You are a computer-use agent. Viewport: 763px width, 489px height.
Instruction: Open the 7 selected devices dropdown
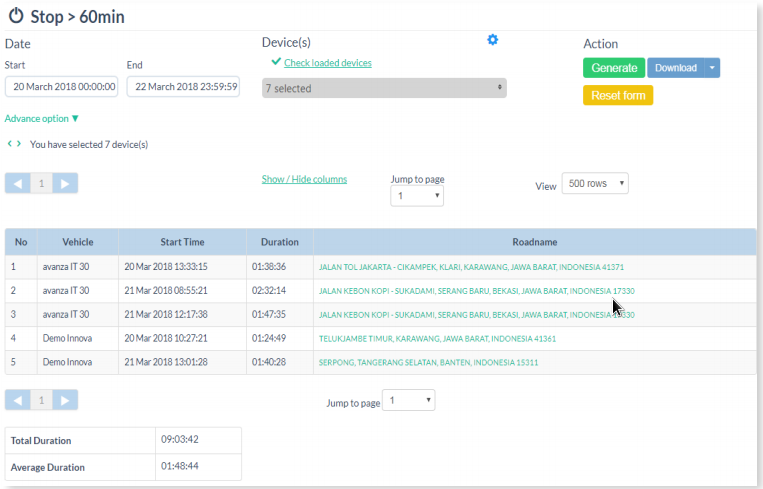tap(384, 88)
